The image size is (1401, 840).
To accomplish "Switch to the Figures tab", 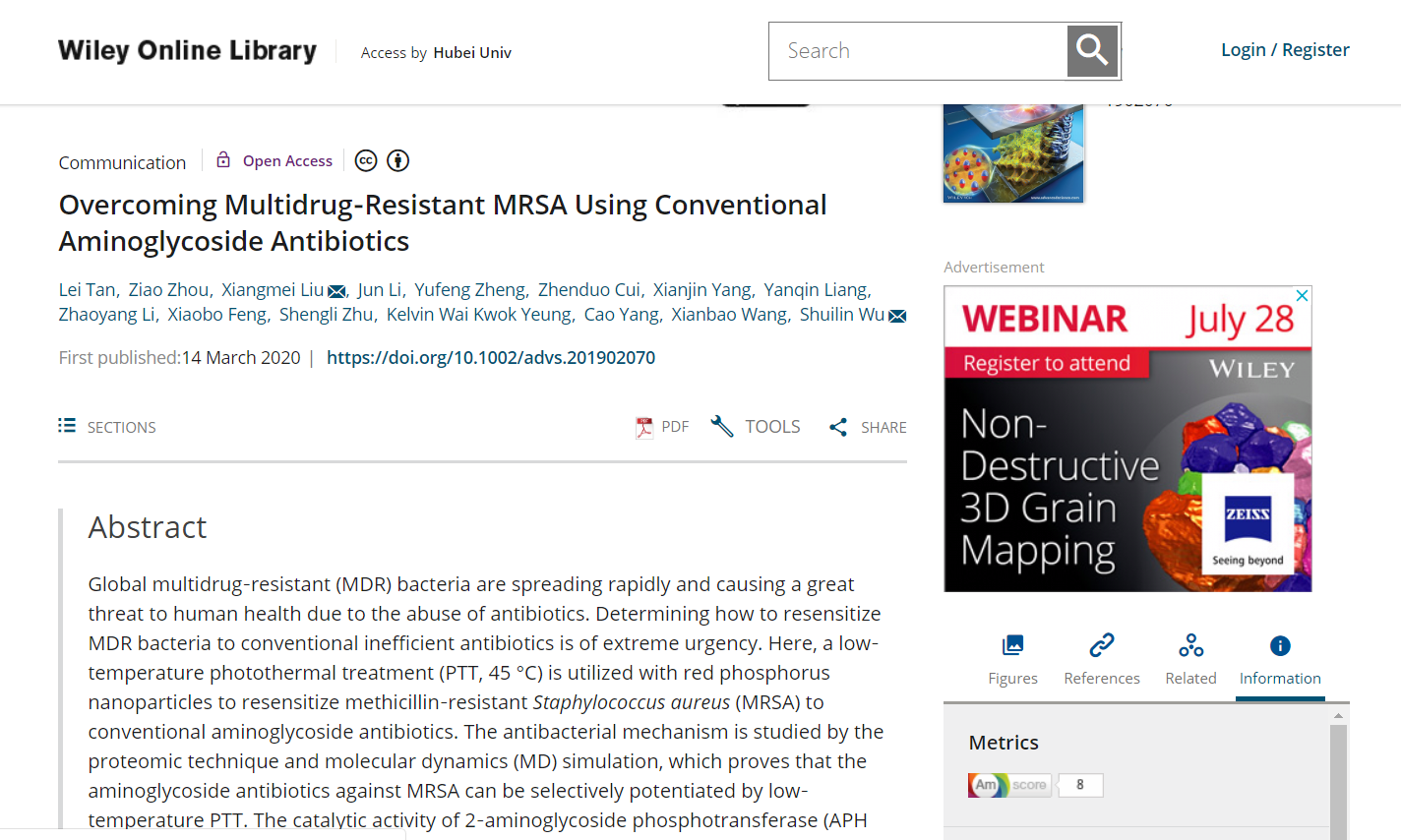I will [1012, 659].
